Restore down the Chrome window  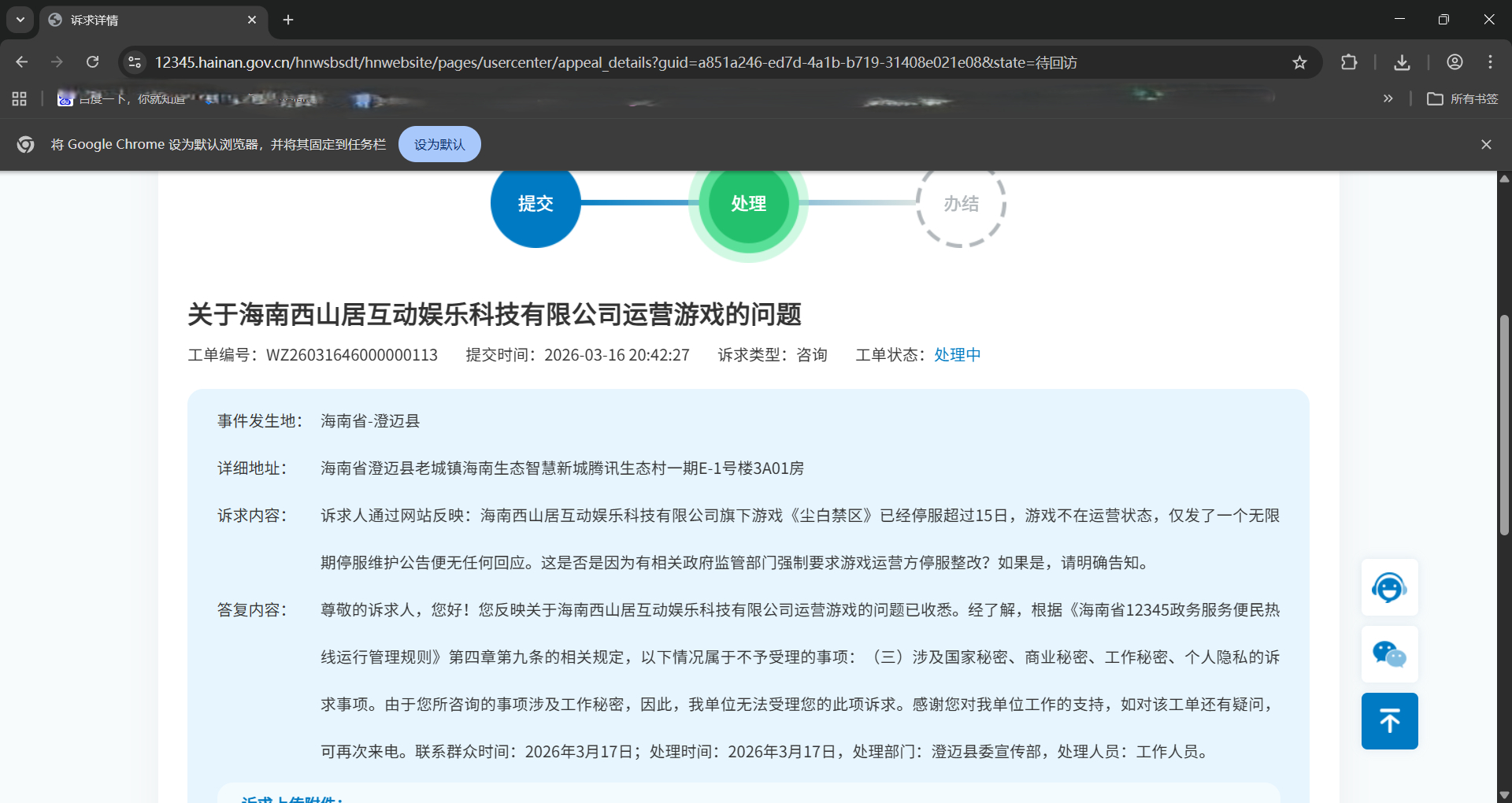point(1443,20)
